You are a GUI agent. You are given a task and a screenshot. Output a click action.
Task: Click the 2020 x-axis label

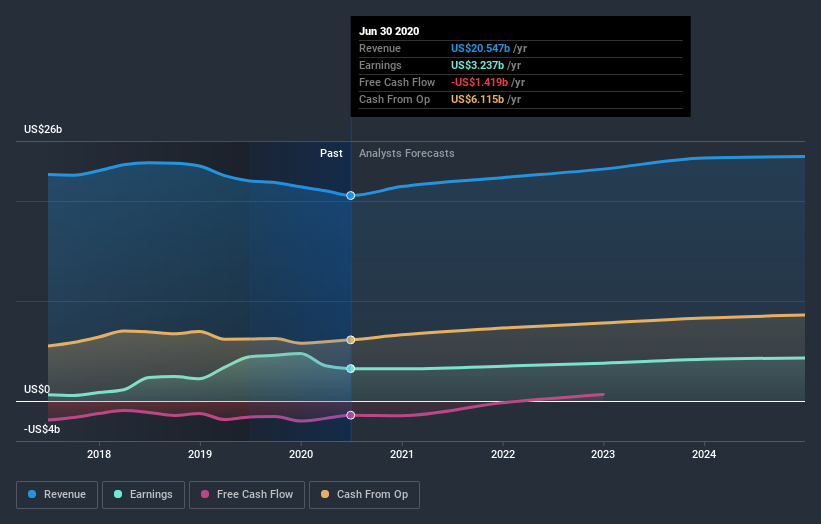301,454
